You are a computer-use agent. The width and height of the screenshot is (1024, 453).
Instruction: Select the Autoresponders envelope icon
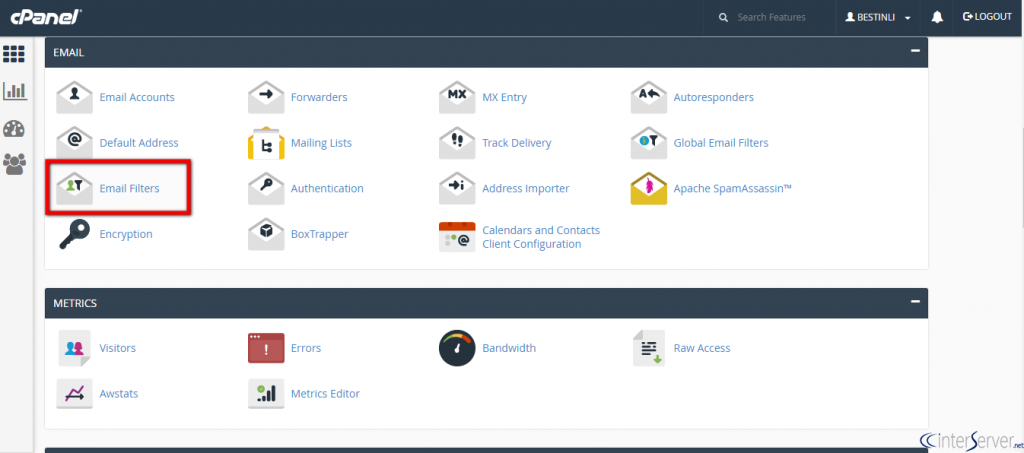click(648, 97)
